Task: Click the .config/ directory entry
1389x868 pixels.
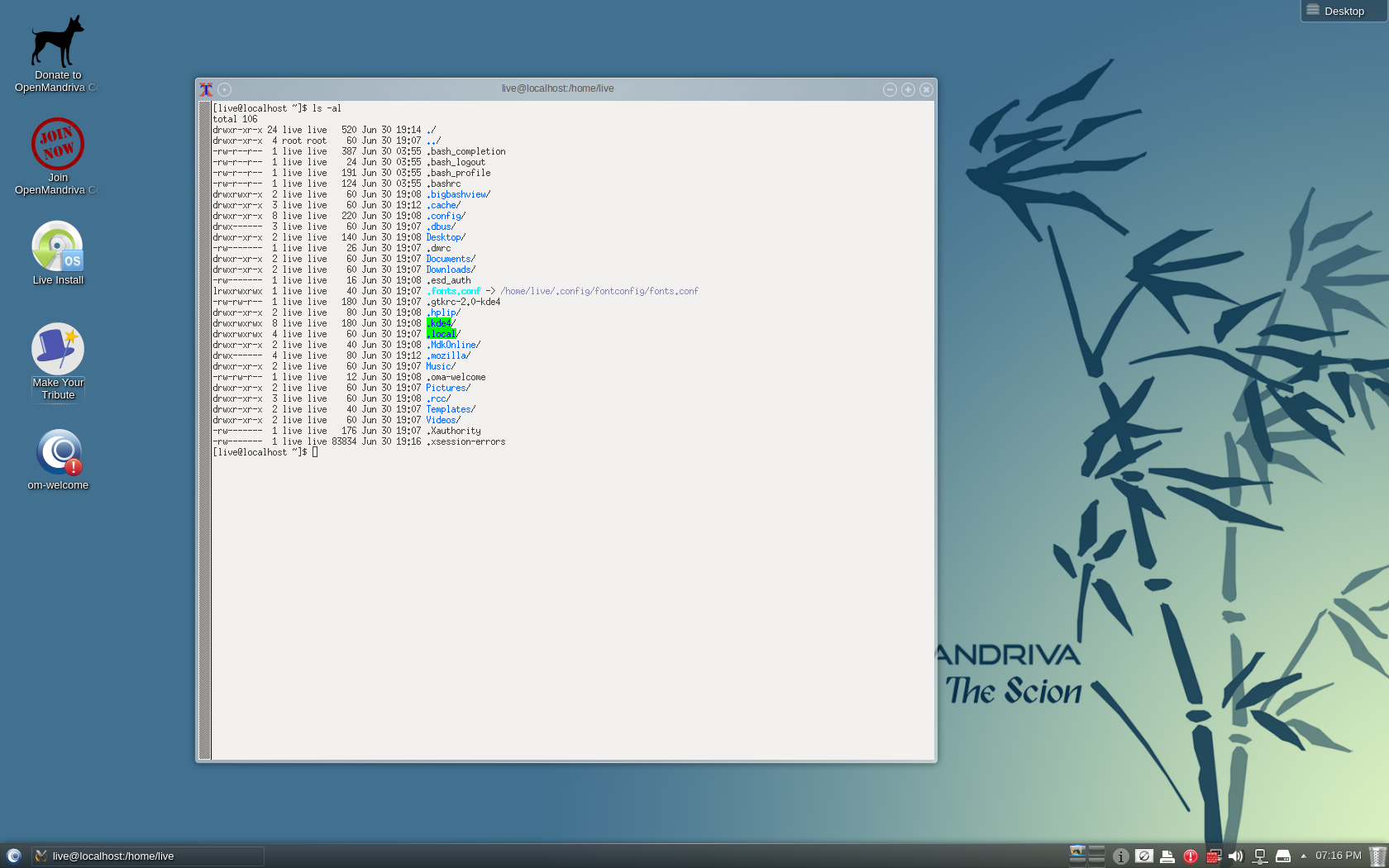Action: [446, 216]
